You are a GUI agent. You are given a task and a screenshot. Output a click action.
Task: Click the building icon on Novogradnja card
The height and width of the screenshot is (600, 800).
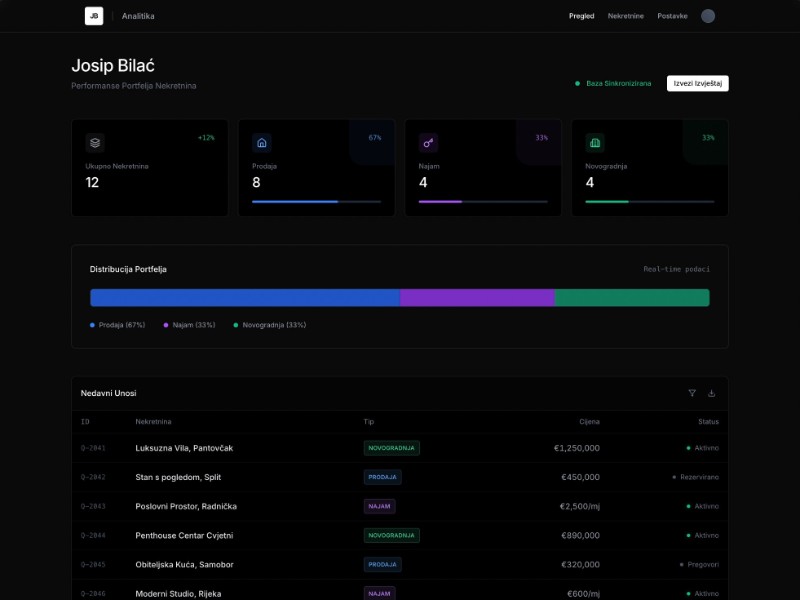pos(595,142)
